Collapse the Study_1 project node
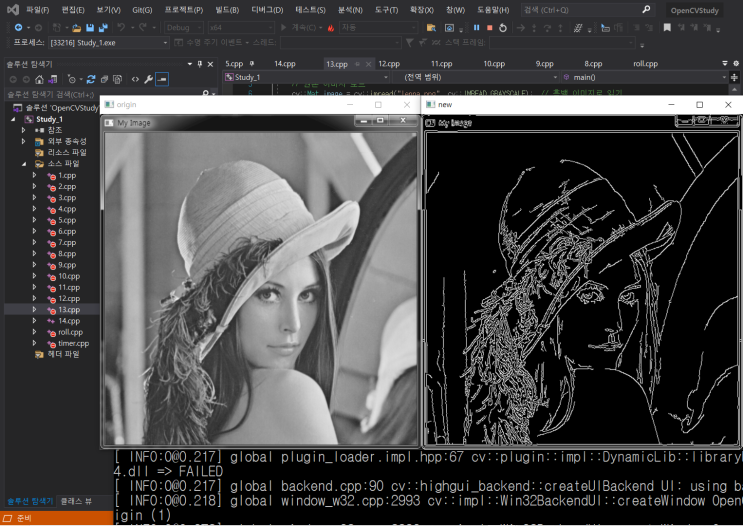Screen dimensions: 743x526 13,119
